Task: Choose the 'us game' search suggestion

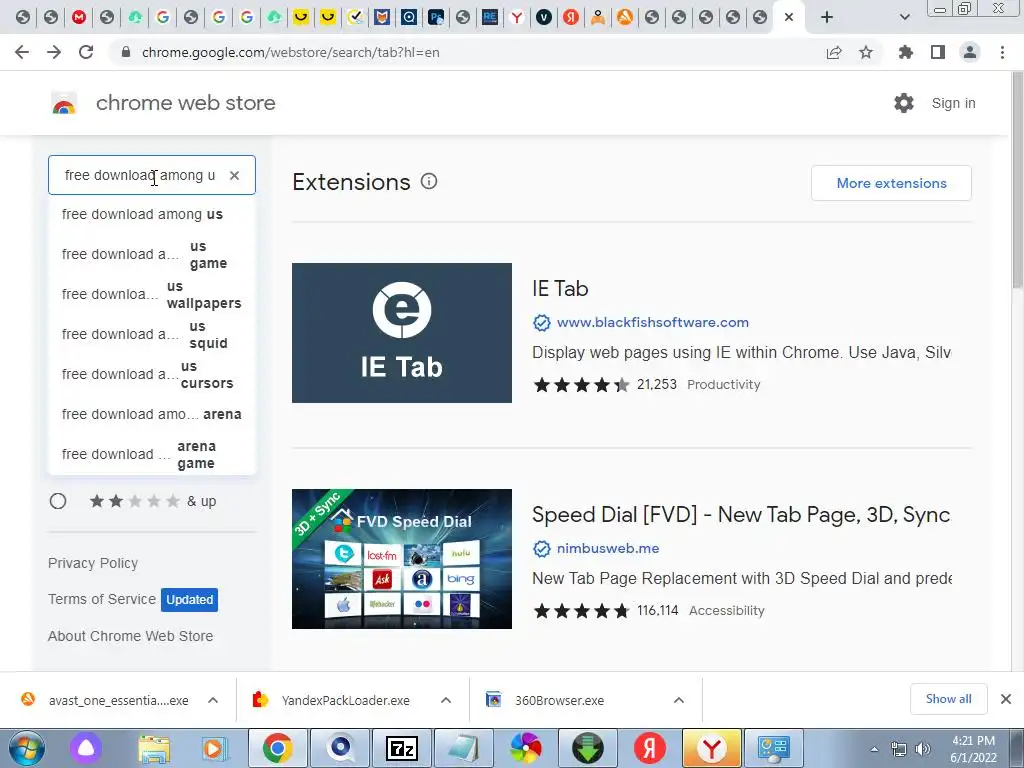Action: (152, 255)
